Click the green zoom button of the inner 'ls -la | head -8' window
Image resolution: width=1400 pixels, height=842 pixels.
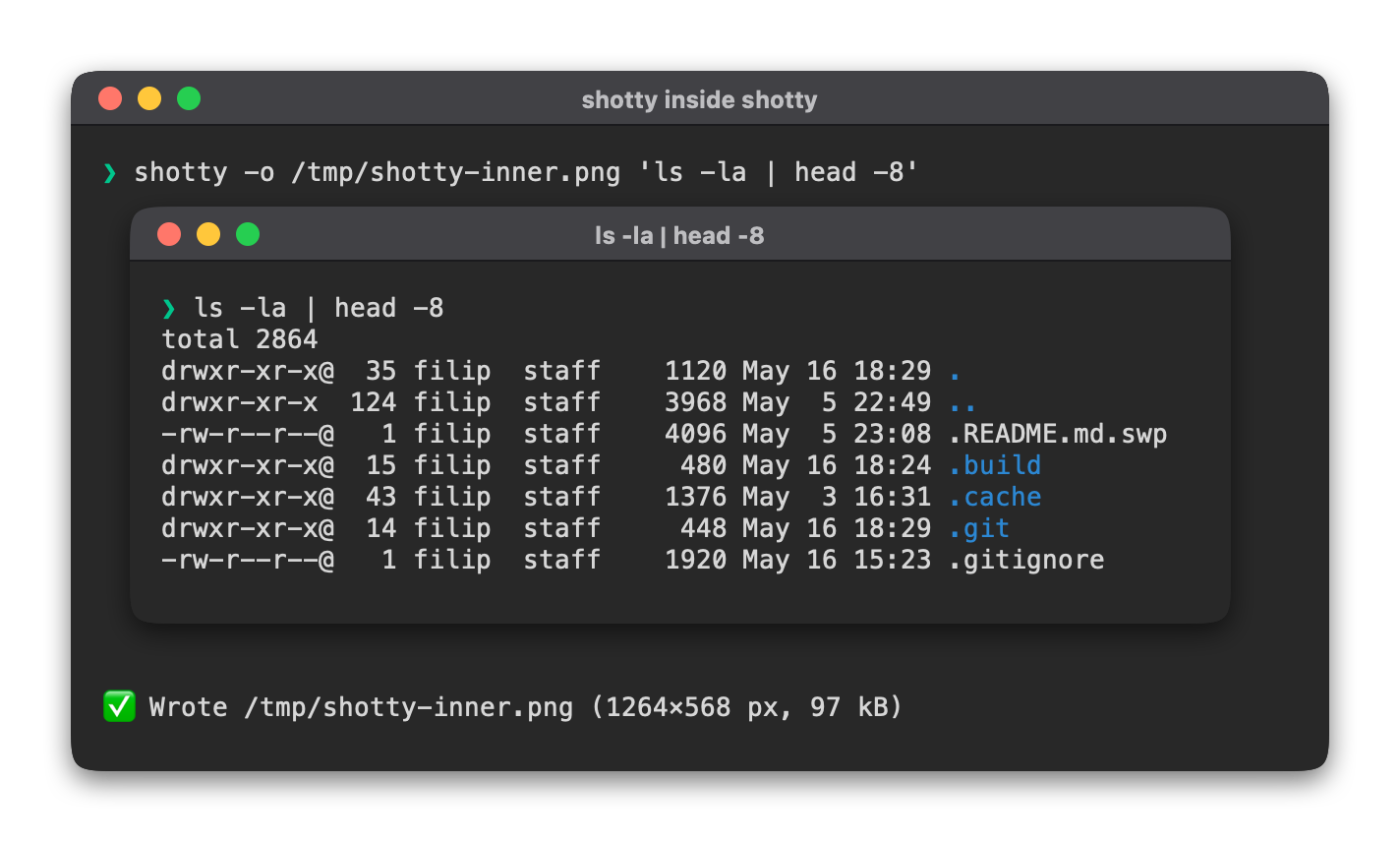[x=248, y=234]
